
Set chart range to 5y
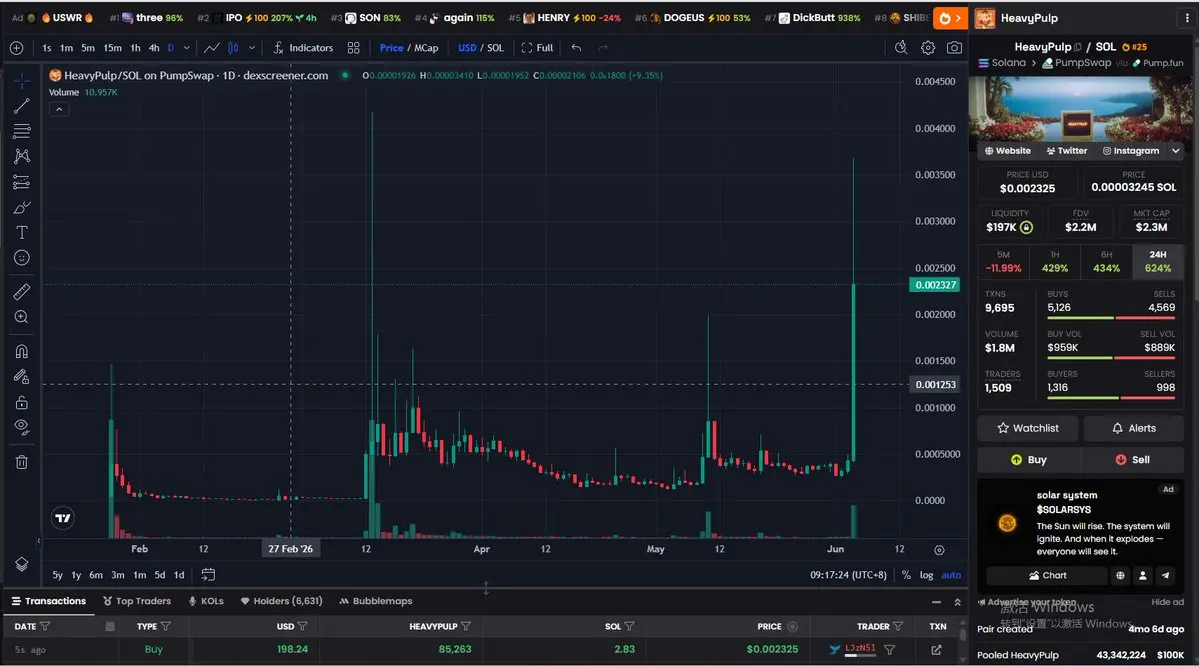(57, 575)
